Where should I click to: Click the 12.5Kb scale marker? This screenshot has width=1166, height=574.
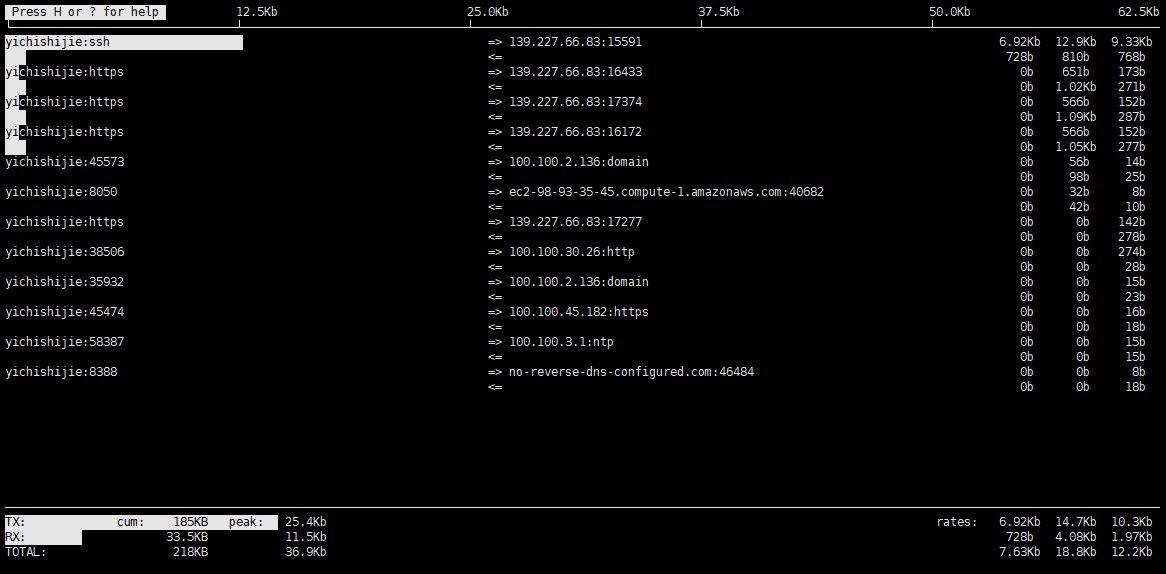pyautogui.click(x=257, y=12)
